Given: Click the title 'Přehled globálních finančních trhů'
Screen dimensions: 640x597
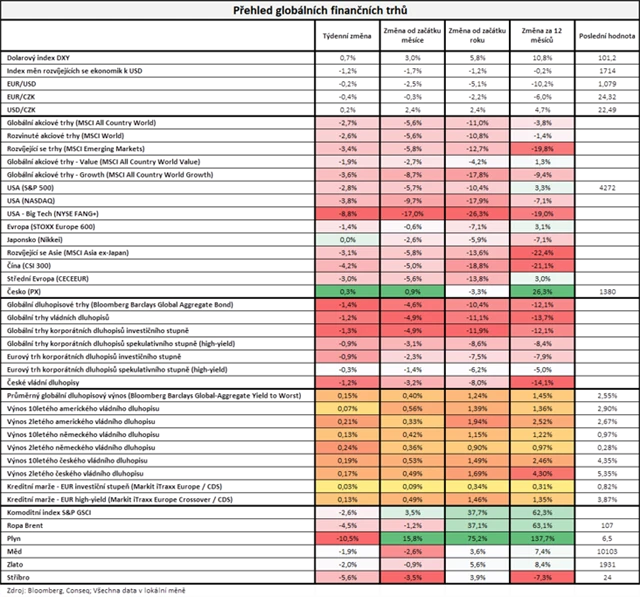Looking at the screenshot, I should [320, 9].
